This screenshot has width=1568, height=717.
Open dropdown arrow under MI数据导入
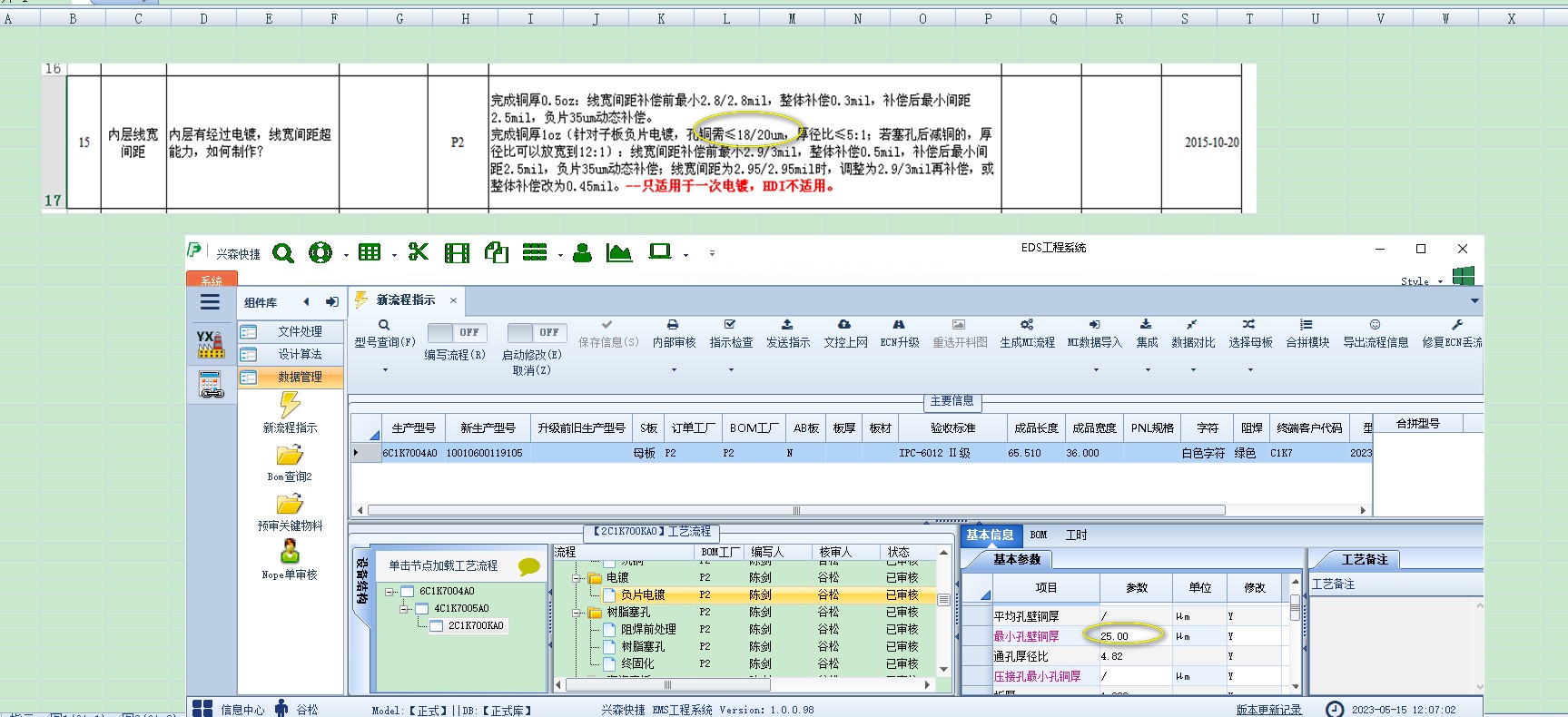point(1096,369)
